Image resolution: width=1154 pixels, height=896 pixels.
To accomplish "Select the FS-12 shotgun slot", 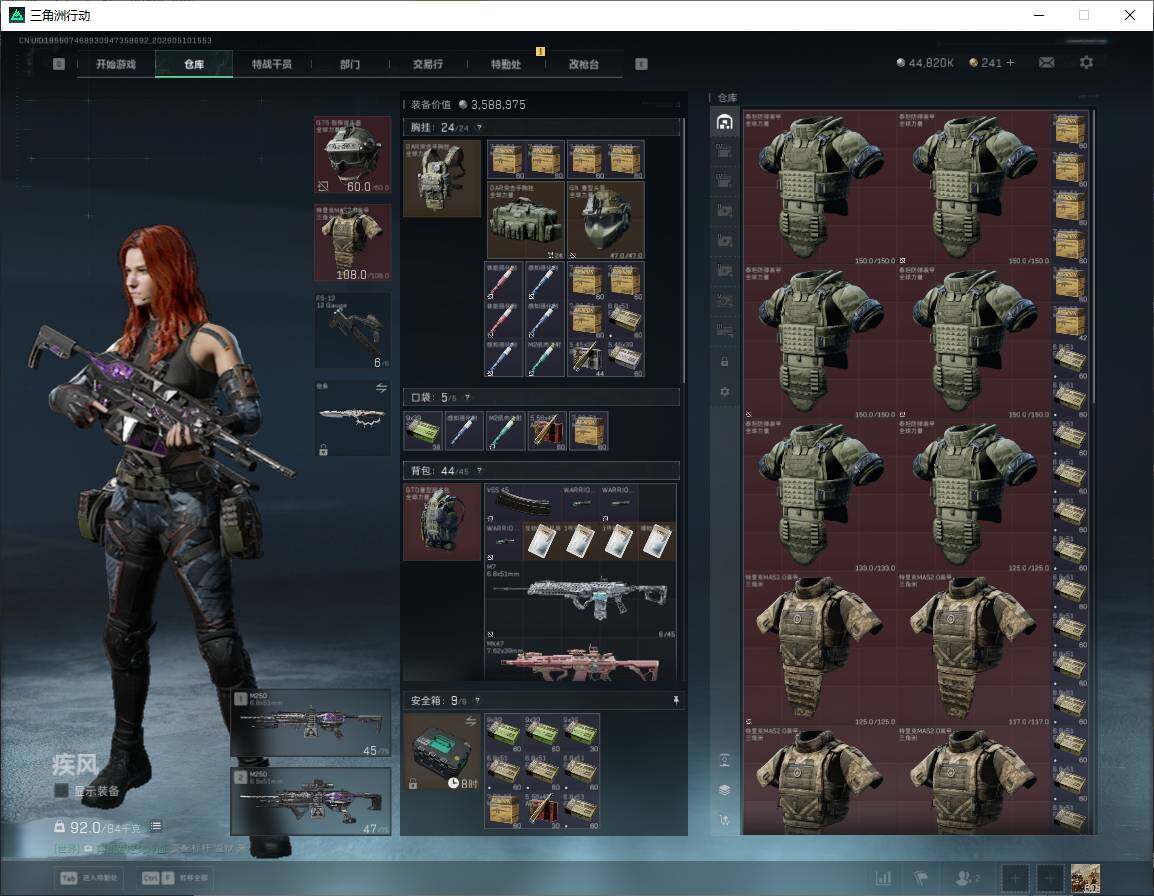I will (x=353, y=331).
